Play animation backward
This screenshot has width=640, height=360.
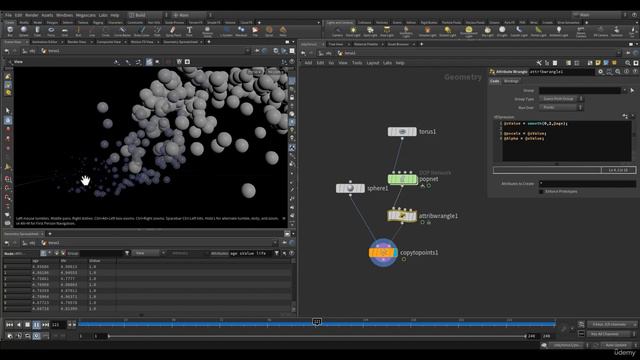[x=18, y=324]
